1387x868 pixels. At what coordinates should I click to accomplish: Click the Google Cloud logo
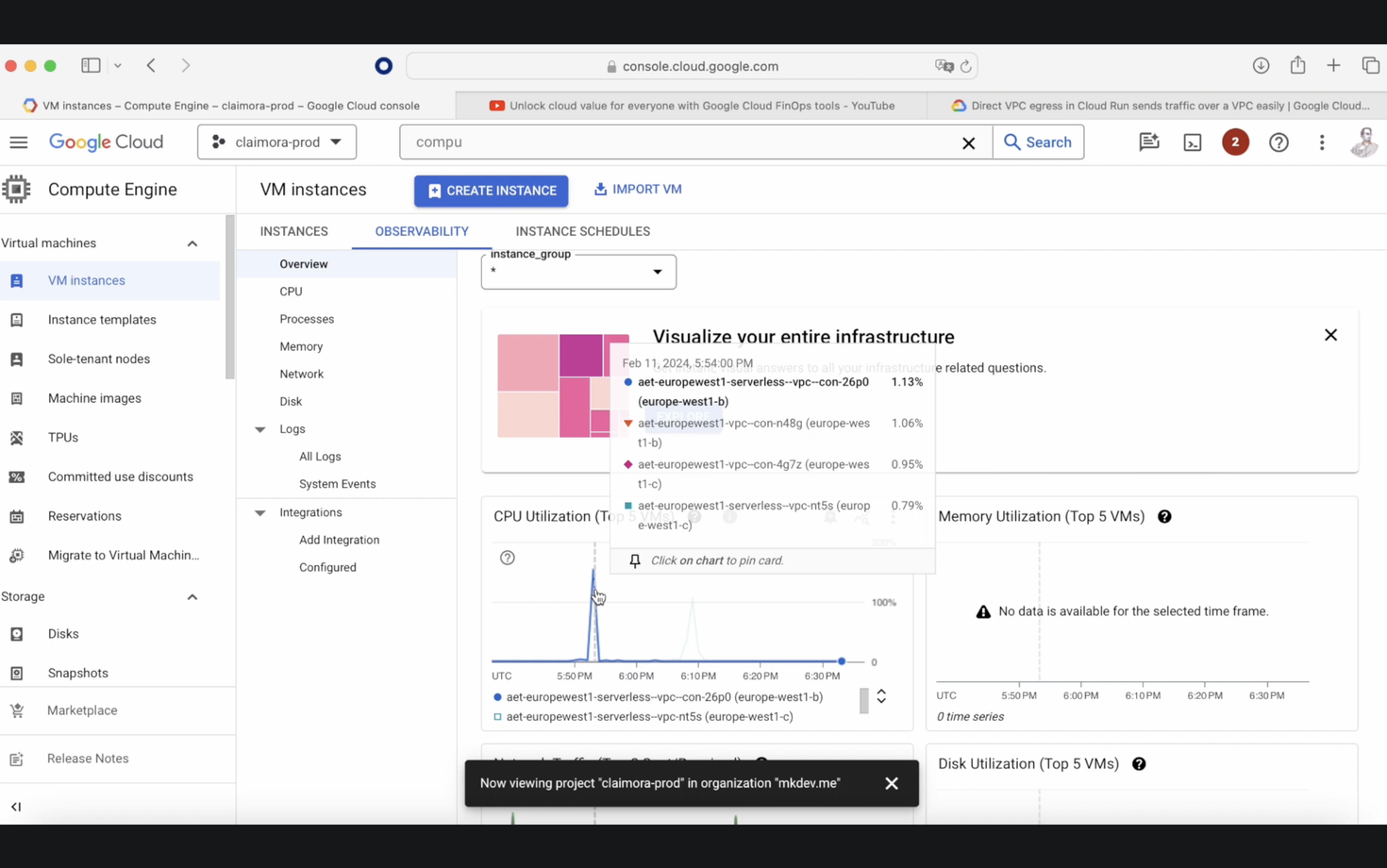pyautogui.click(x=106, y=142)
